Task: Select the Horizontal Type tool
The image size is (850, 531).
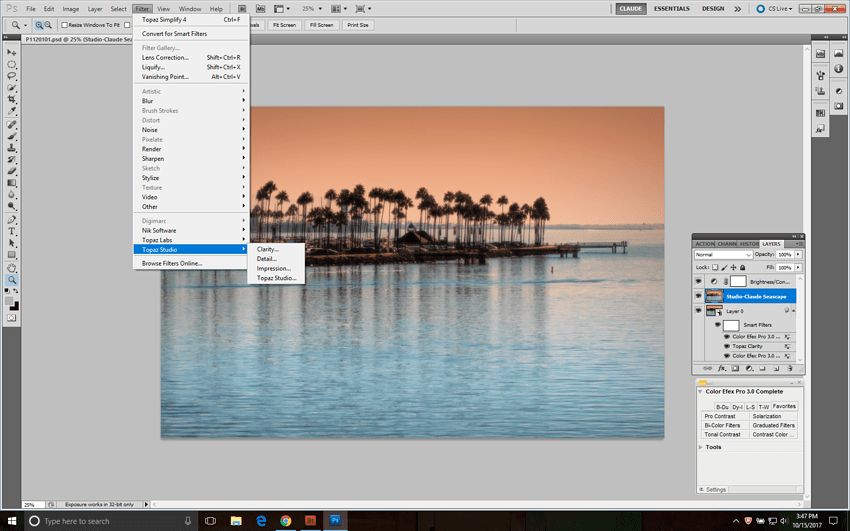Action: (12, 231)
